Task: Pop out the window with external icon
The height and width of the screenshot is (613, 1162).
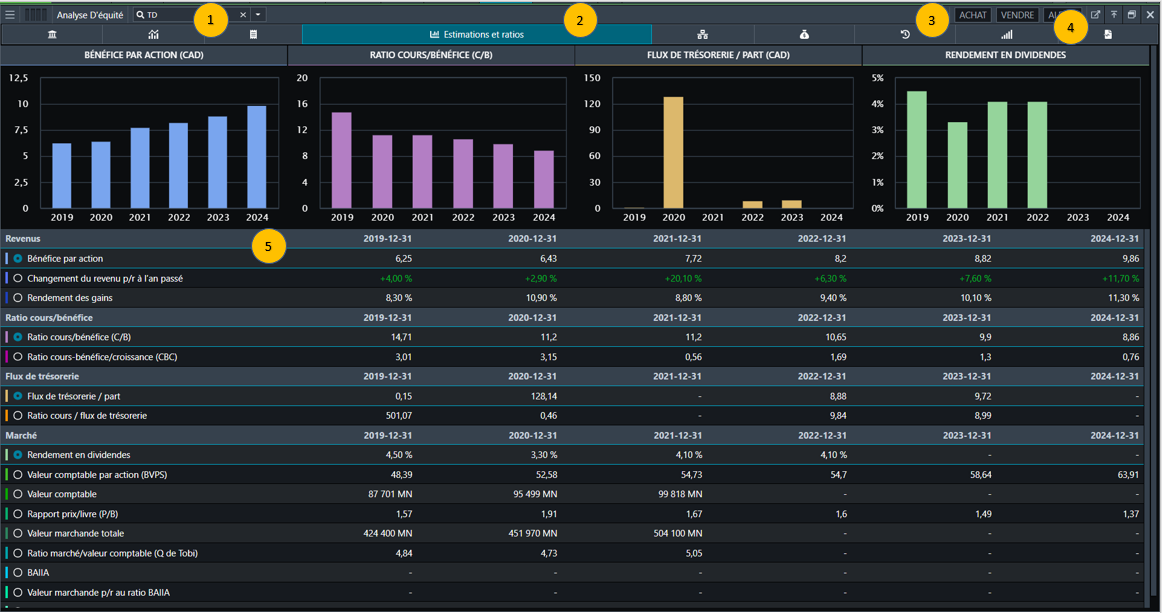Action: point(1095,15)
